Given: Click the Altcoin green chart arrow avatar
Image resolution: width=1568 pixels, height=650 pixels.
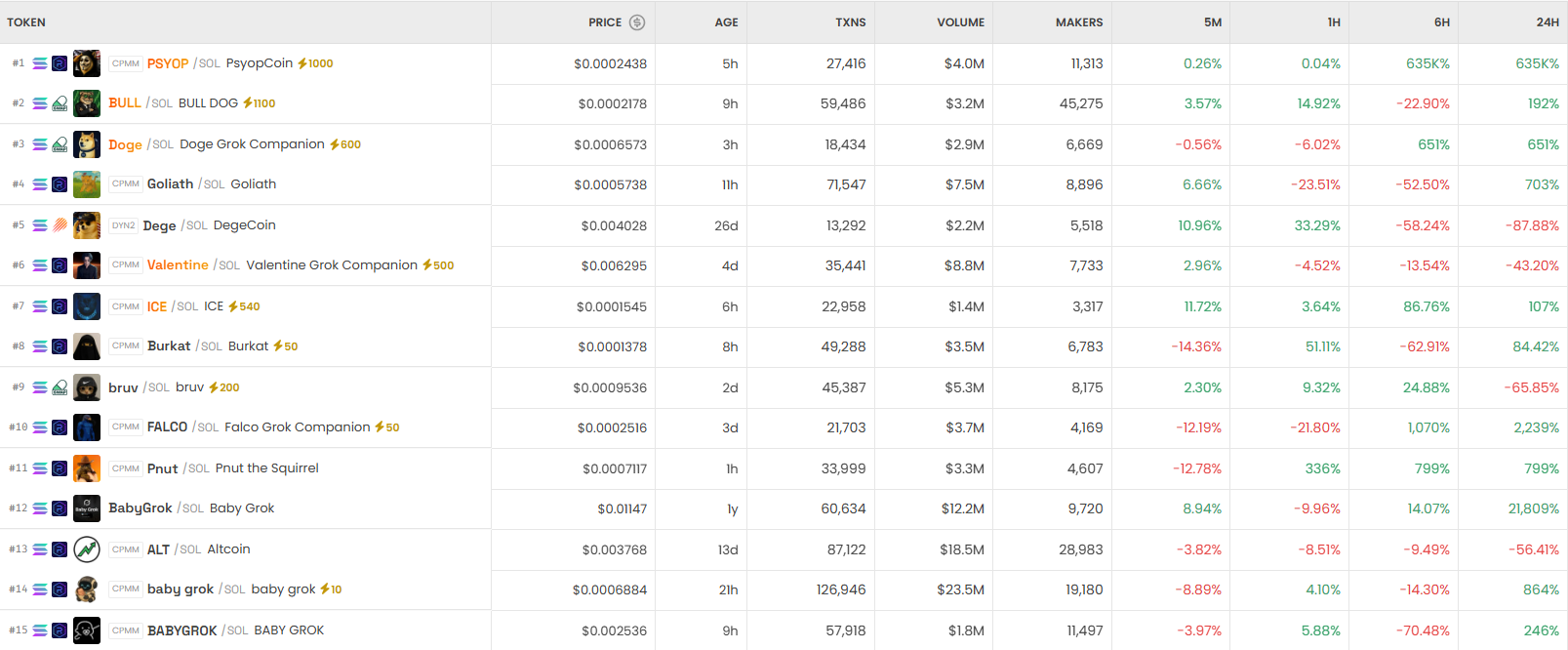Looking at the screenshot, I should 87,549.
